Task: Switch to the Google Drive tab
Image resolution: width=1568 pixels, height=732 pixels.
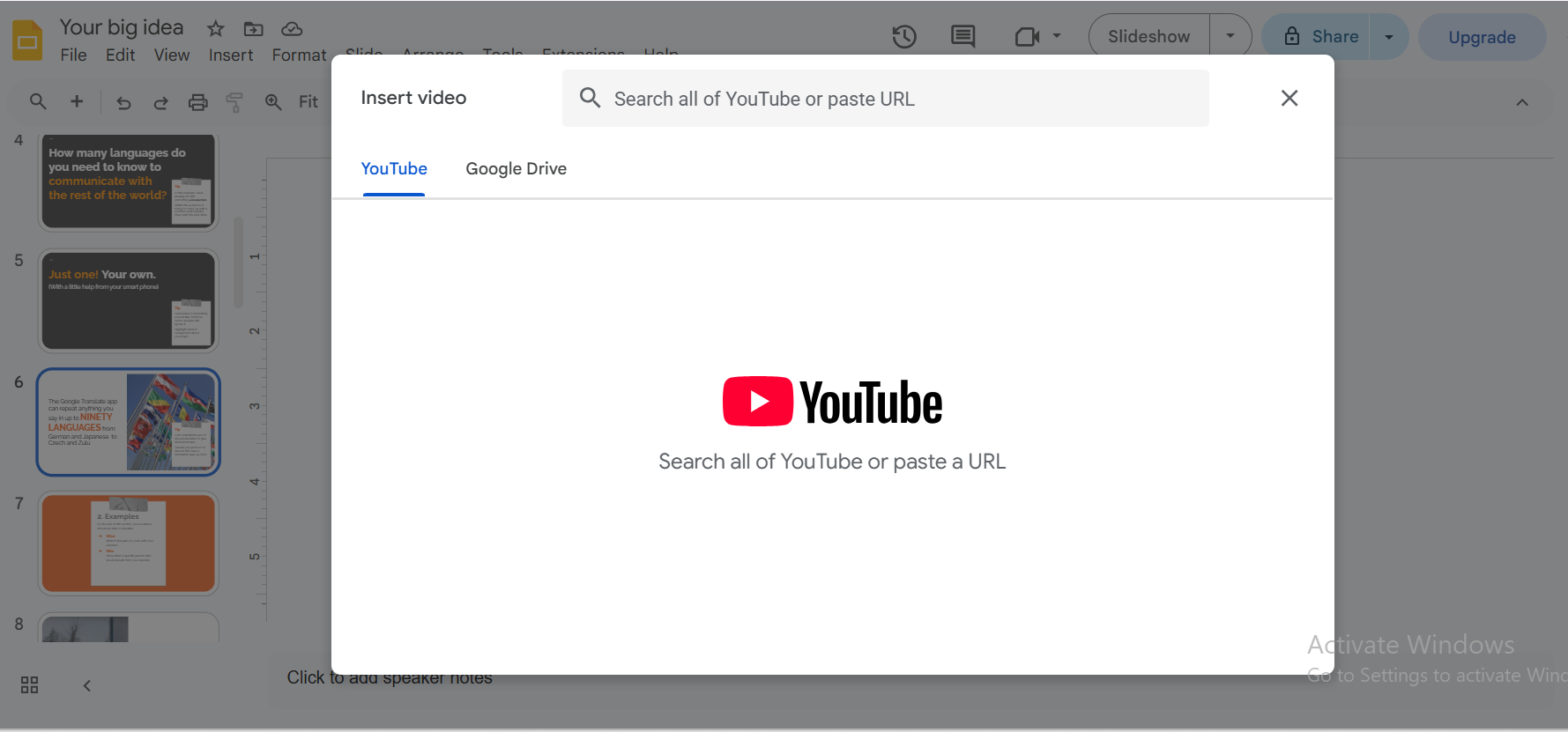Action: point(516,168)
